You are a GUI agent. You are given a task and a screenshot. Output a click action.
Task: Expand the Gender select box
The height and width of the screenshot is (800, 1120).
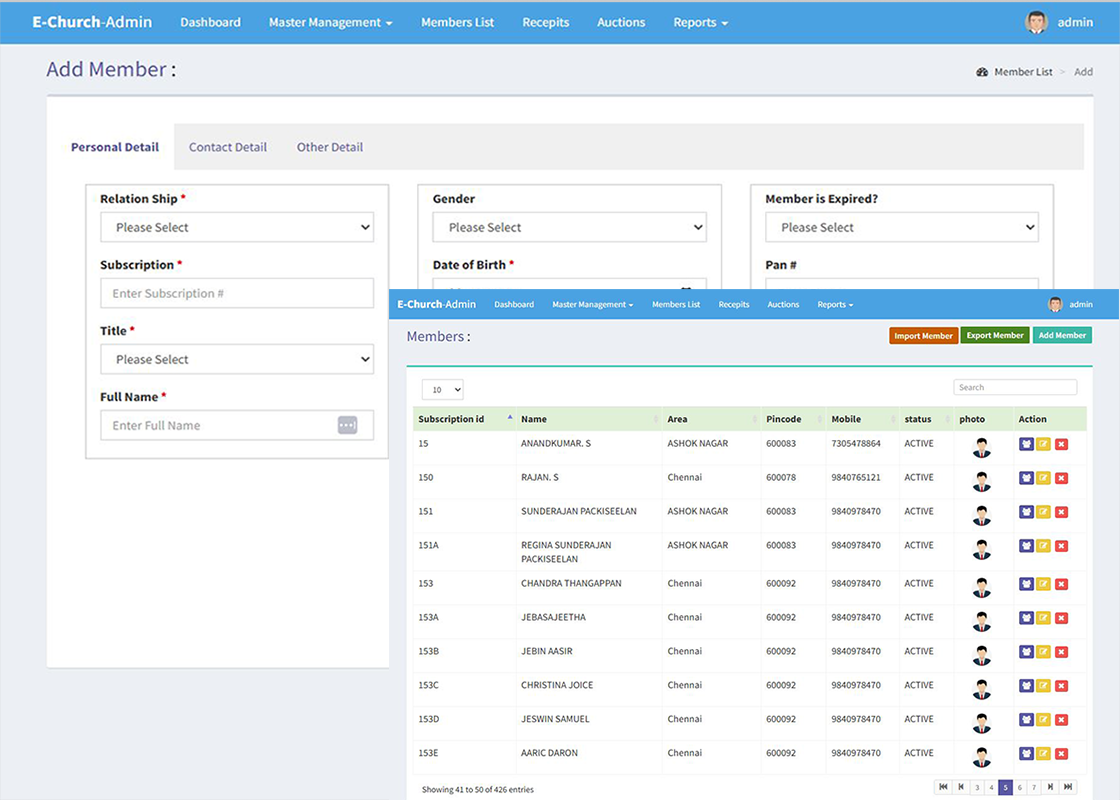(x=569, y=227)
